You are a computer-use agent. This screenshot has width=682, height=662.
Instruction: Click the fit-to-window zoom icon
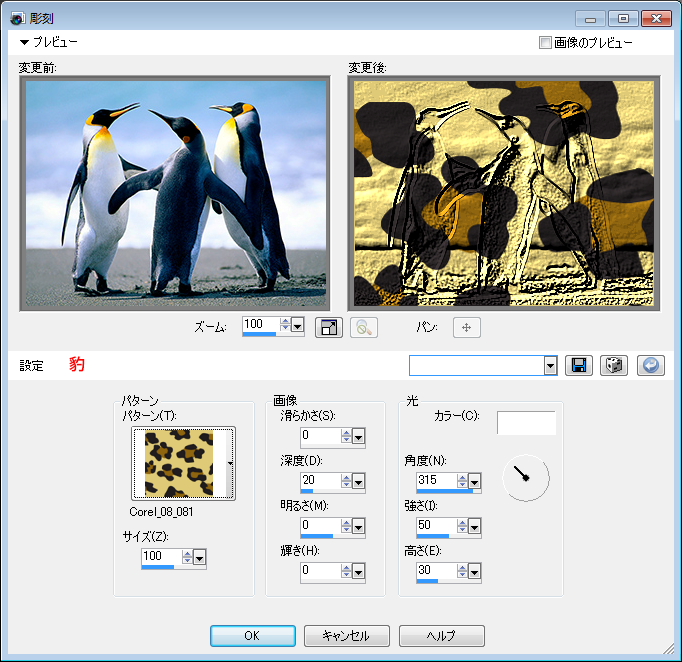(x=328, y=327)
